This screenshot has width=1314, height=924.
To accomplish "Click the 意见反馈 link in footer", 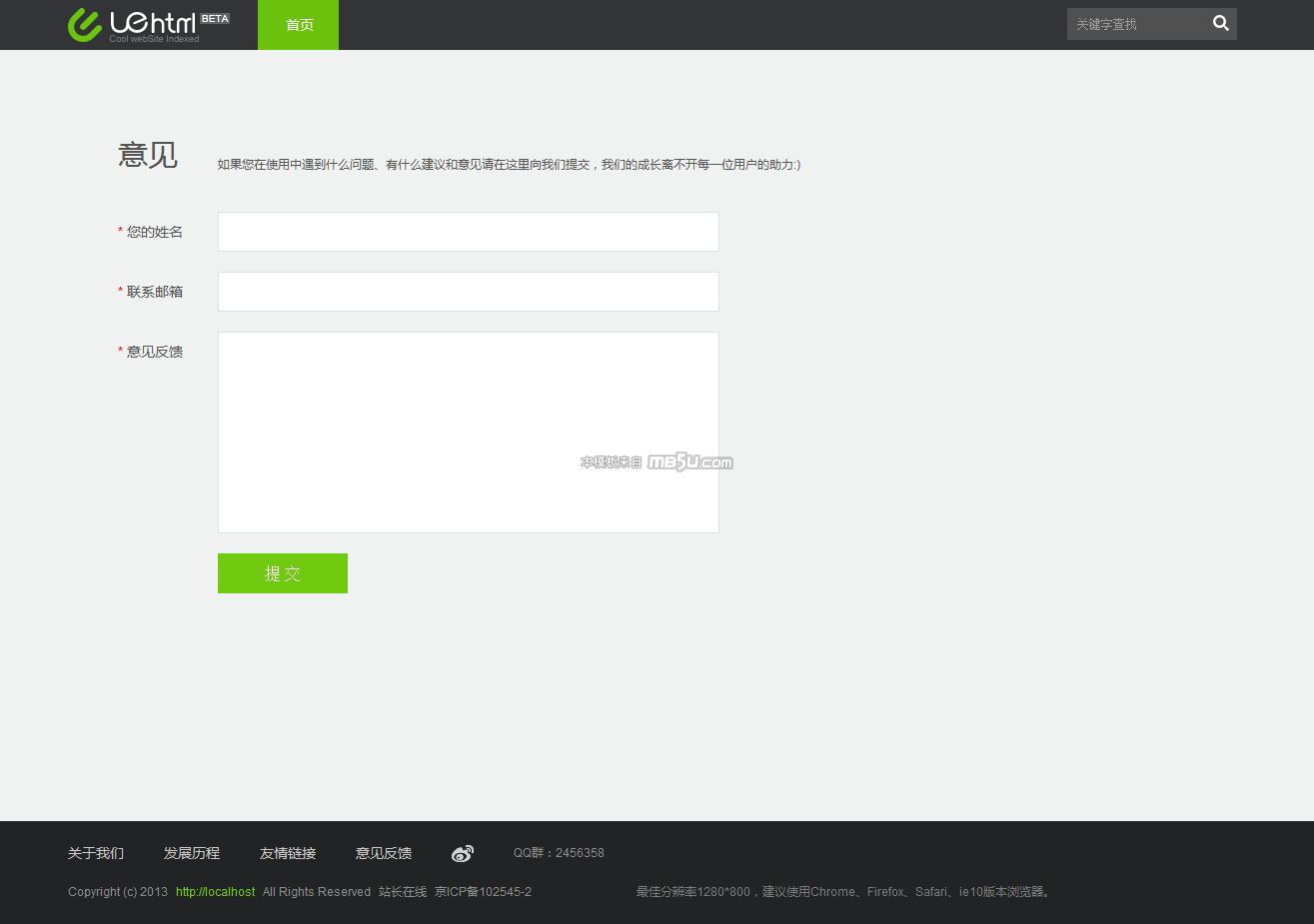I will [x=384, y=853].
